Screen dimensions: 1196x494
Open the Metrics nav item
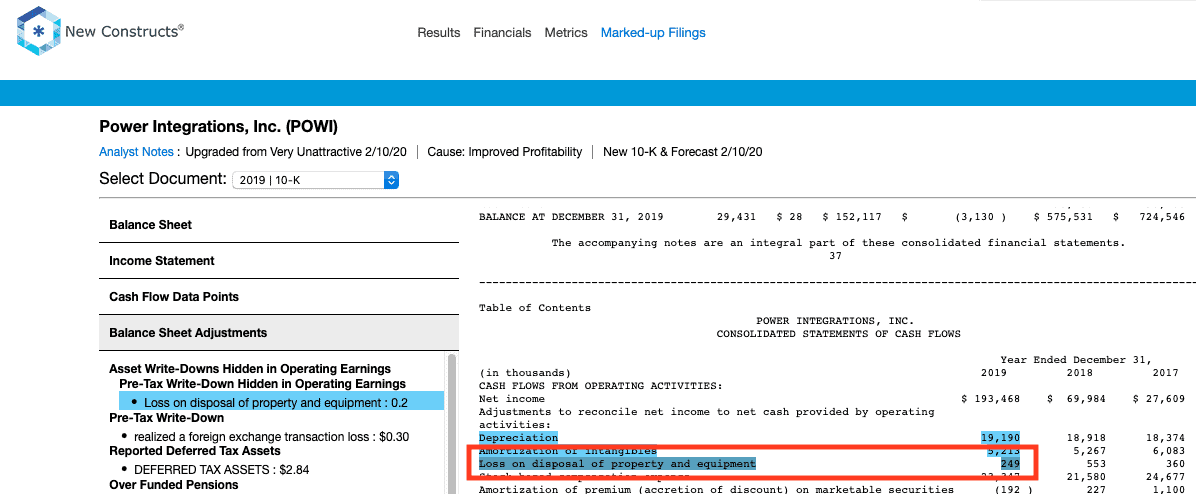pyautogui.click(x=566, y=33)
